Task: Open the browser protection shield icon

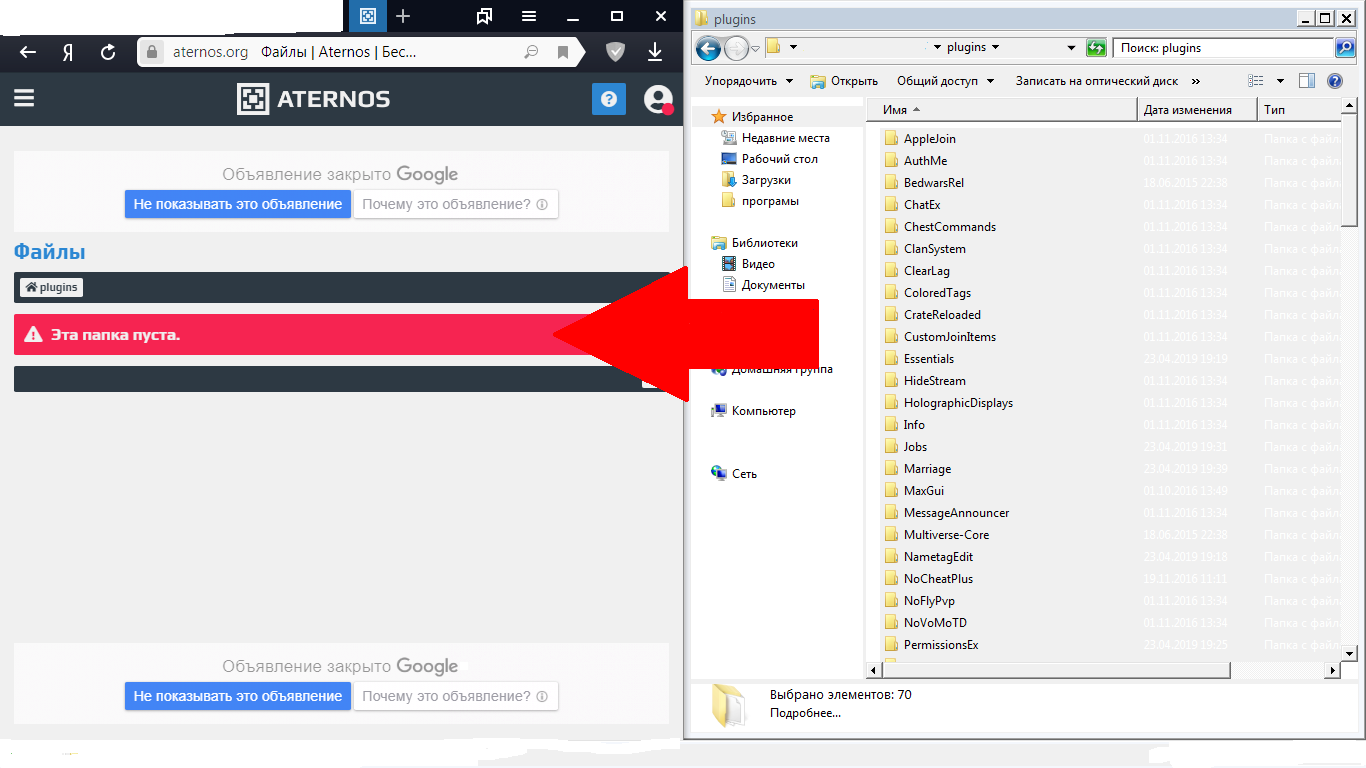Action: (x=616, y=52)
